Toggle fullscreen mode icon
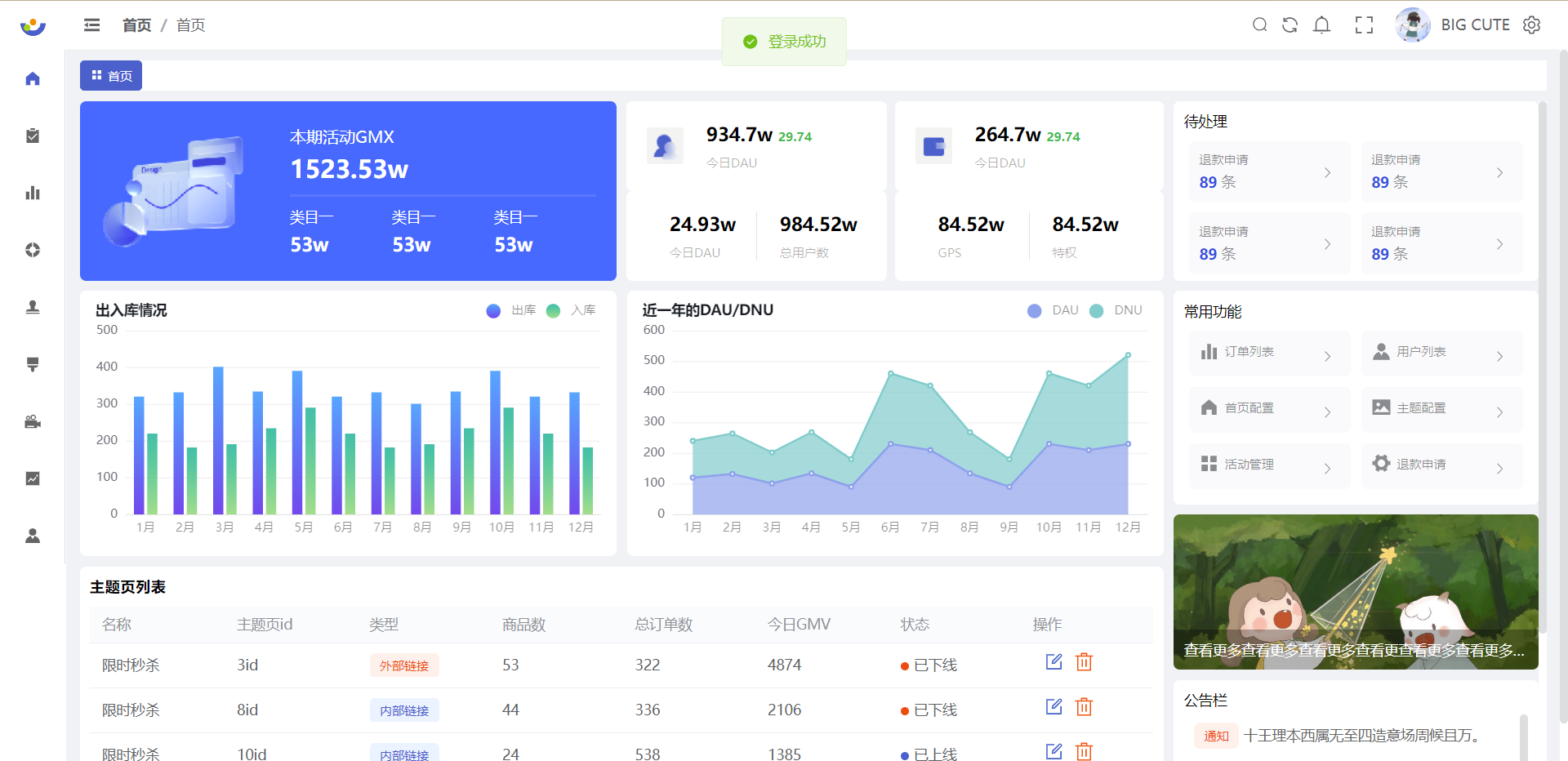1568x761 pixels. click(1364, 25)
